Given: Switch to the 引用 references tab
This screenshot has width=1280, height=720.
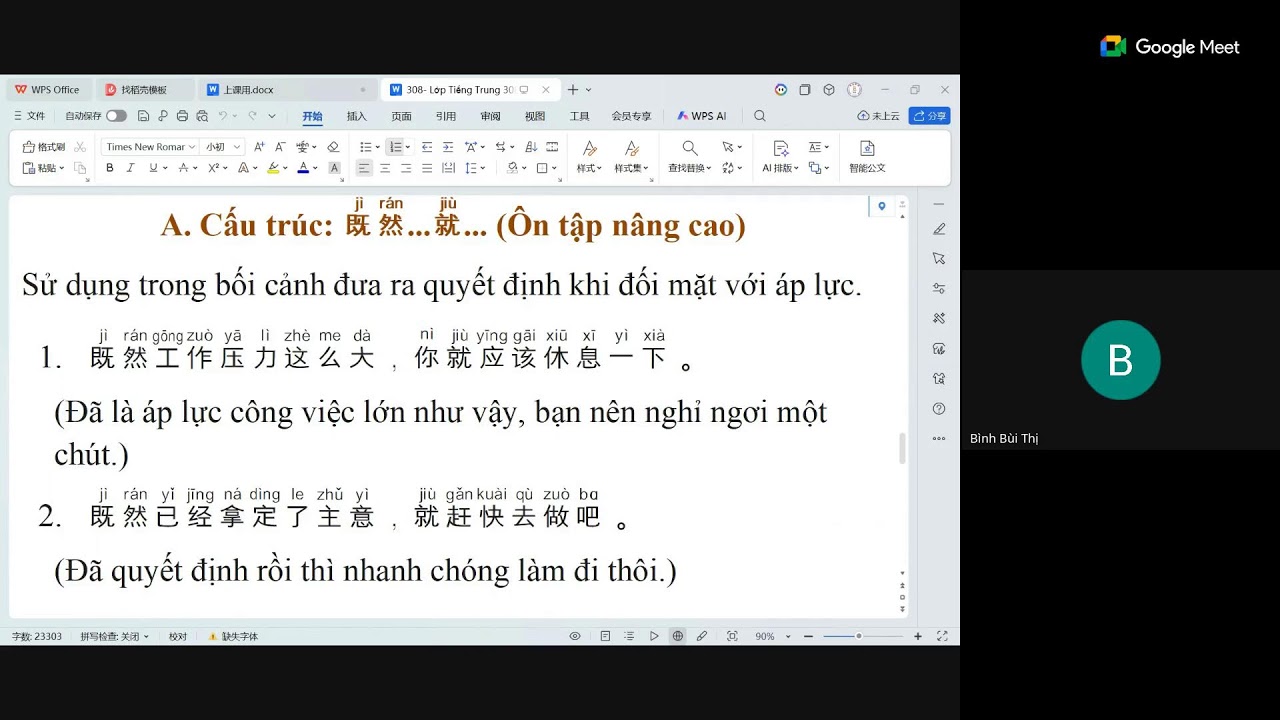Looking at the screenshot, I should 446,116.
